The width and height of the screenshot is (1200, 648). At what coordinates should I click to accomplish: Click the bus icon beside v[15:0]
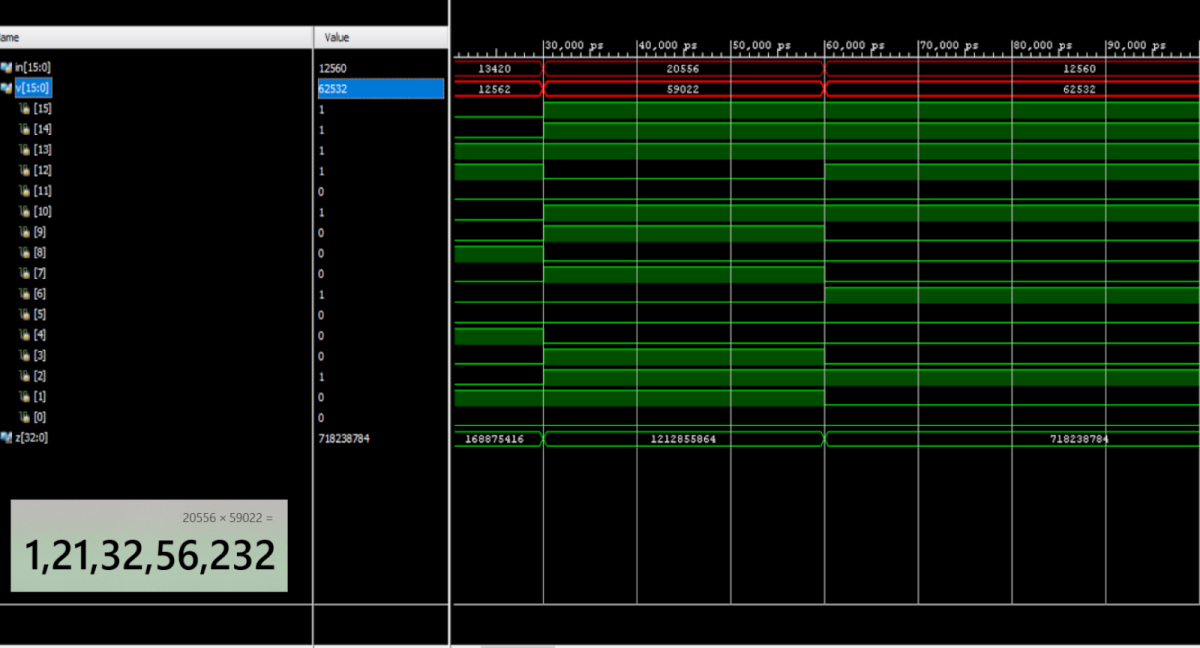(x=6, y=88)
